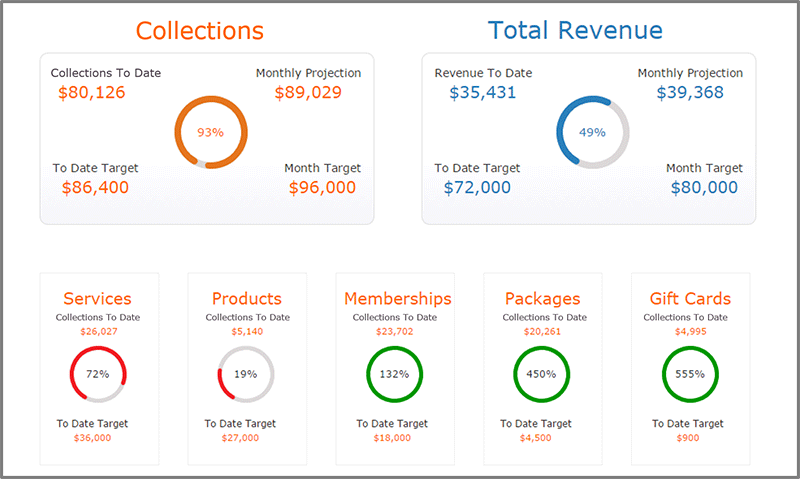Image resolution: width=800 pixels, height=479 pixels.
Task: Select the Products 19% progress ring
Action: point(245,374)
